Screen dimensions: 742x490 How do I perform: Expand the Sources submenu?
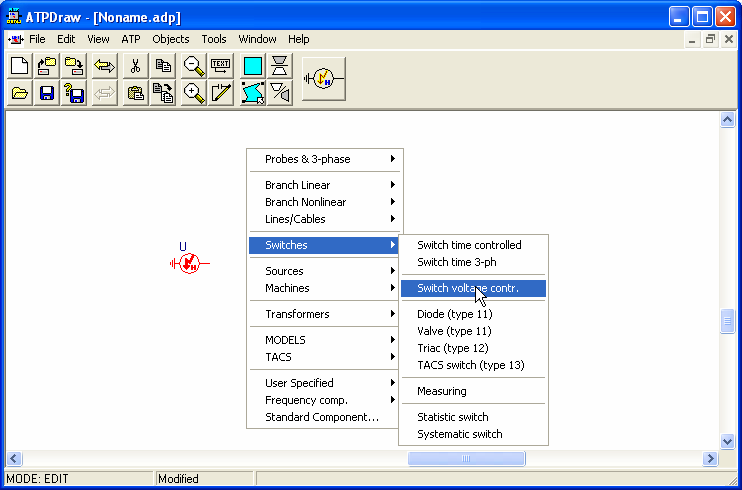pyautogui.click(x=325, y=271)
